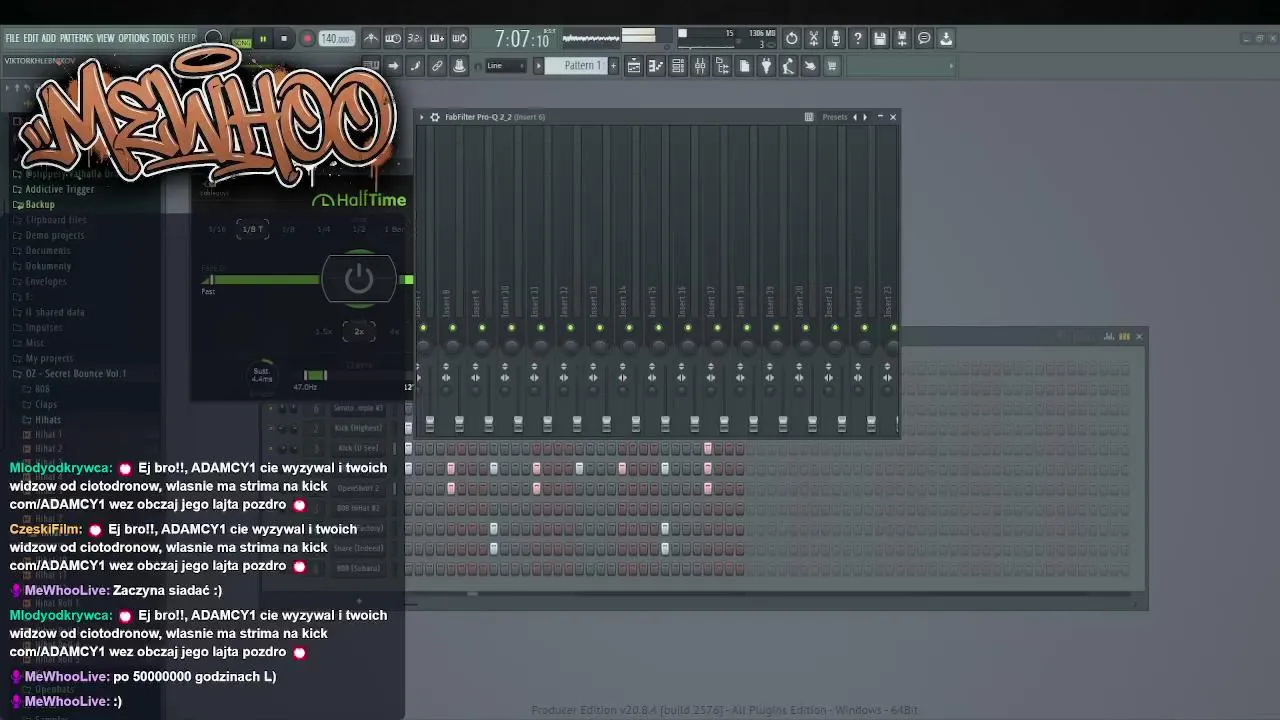Screen dimensions: 1280x720
Task: Open FabFilter Pro-Q plugin menu arrow
Action: (x=422, y=117)
